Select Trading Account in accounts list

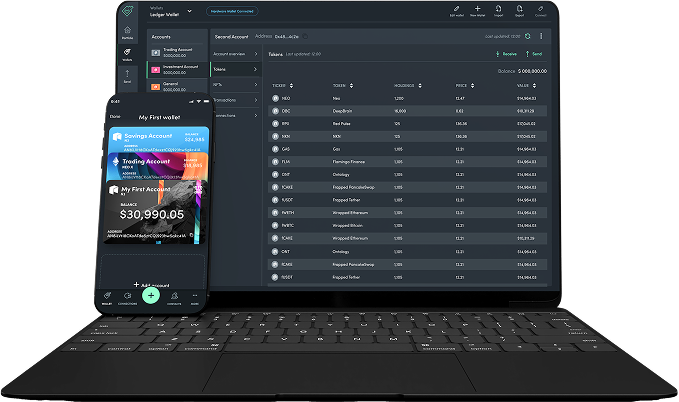(176, 52)
